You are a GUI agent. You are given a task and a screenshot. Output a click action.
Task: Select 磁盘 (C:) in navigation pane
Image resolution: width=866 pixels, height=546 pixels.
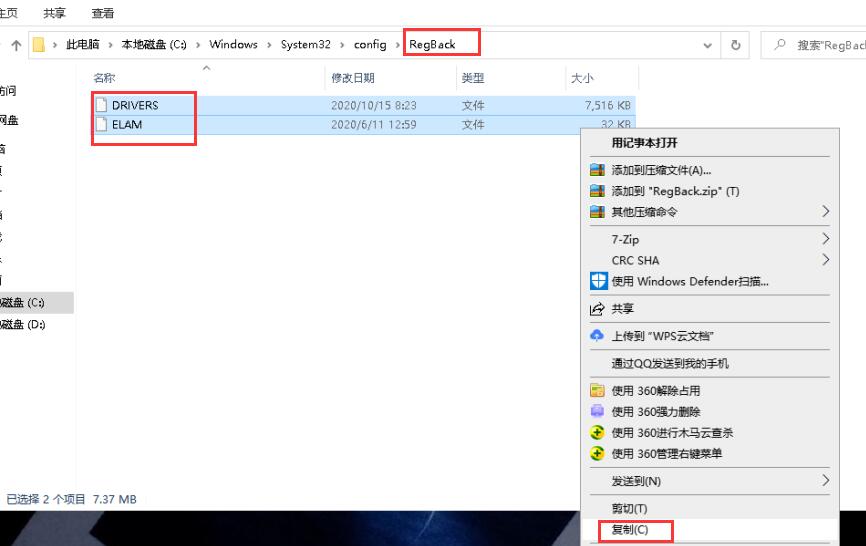point(35,303)
